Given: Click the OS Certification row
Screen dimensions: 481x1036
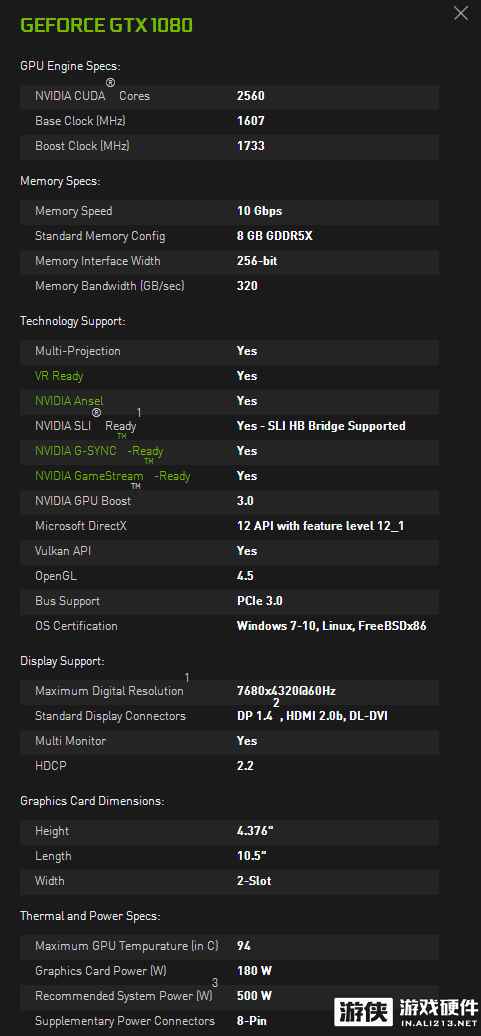Looking at the screenshot, I should (x=229, y=626).
